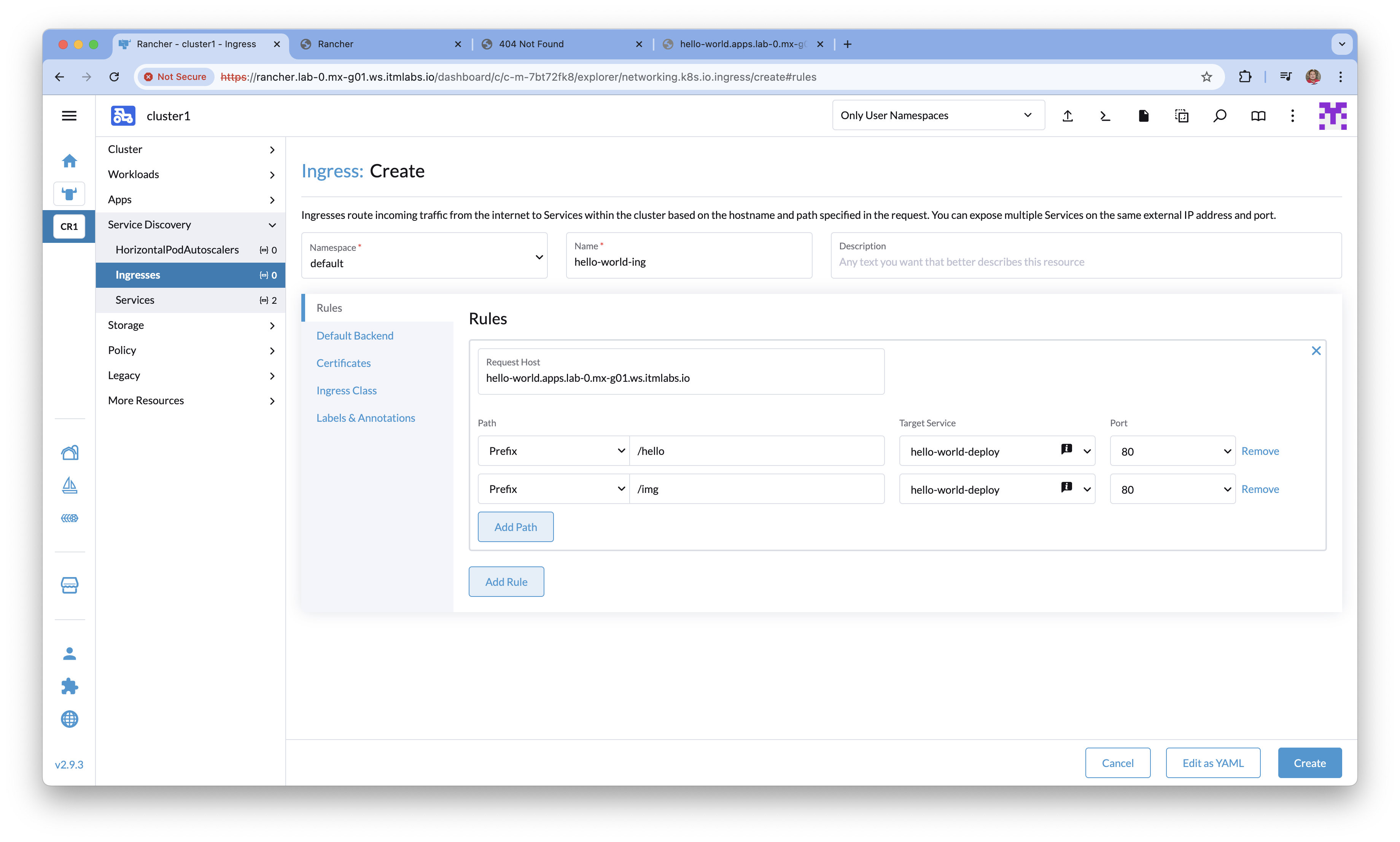
Task: Go to Home using house icon
Action: point(69,161)
